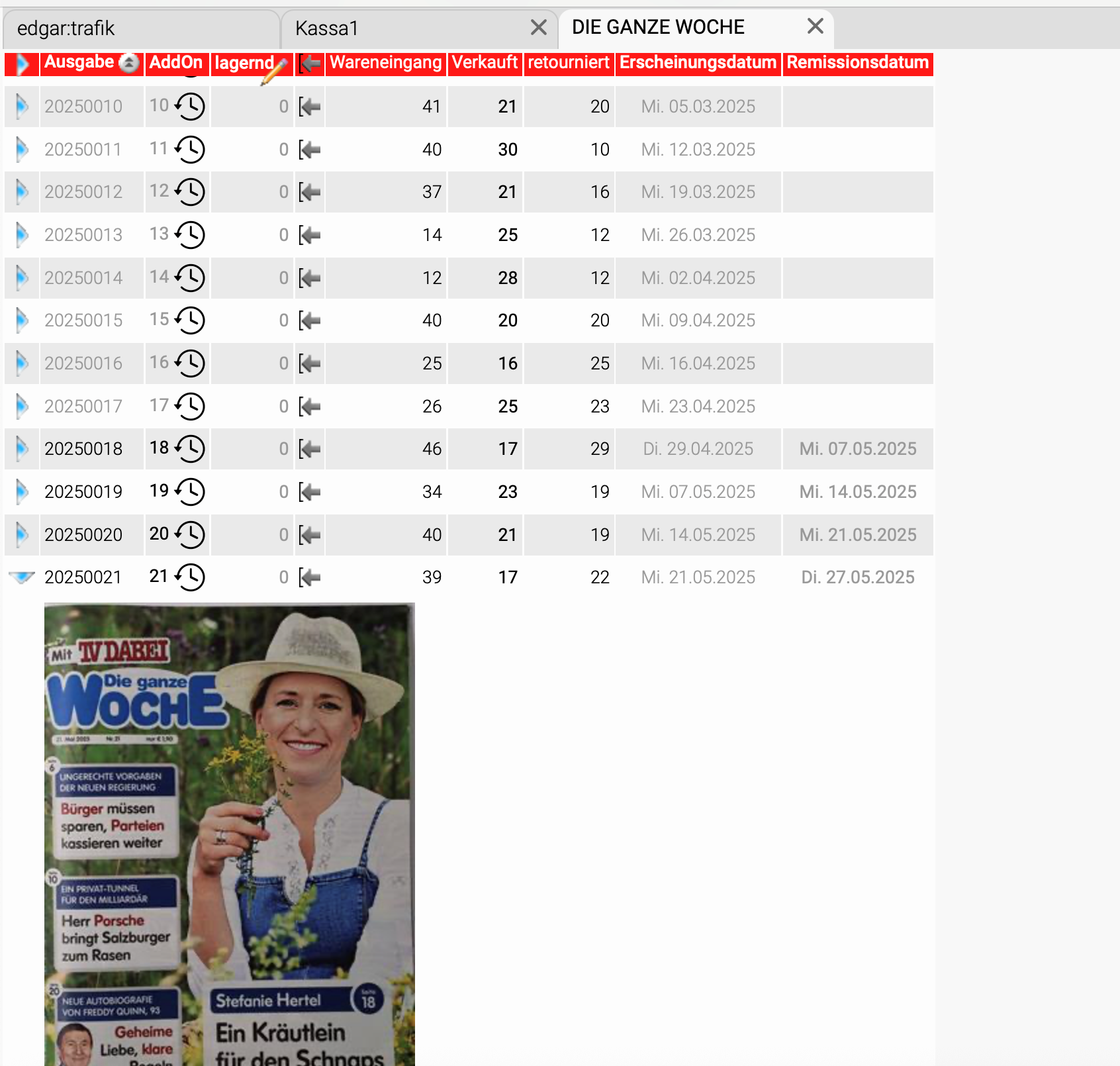Expand row 20250019 with blue triangle
Viewport: 1120px width, 1066px height.
(x=22, y=492)
